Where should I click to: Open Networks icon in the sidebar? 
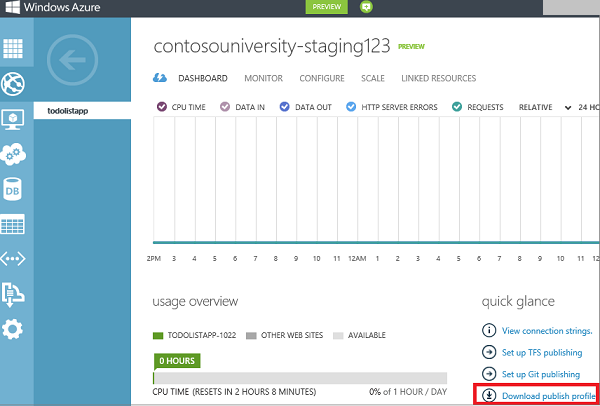(x=15, y=258)
